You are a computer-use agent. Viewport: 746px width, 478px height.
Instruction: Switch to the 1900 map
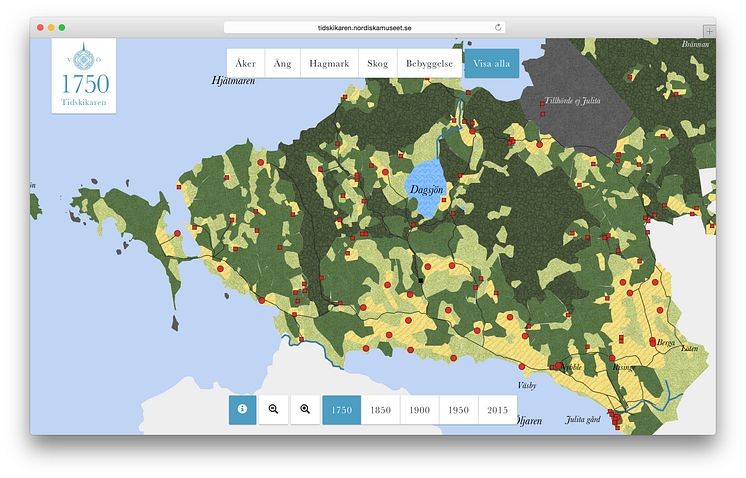419,410
